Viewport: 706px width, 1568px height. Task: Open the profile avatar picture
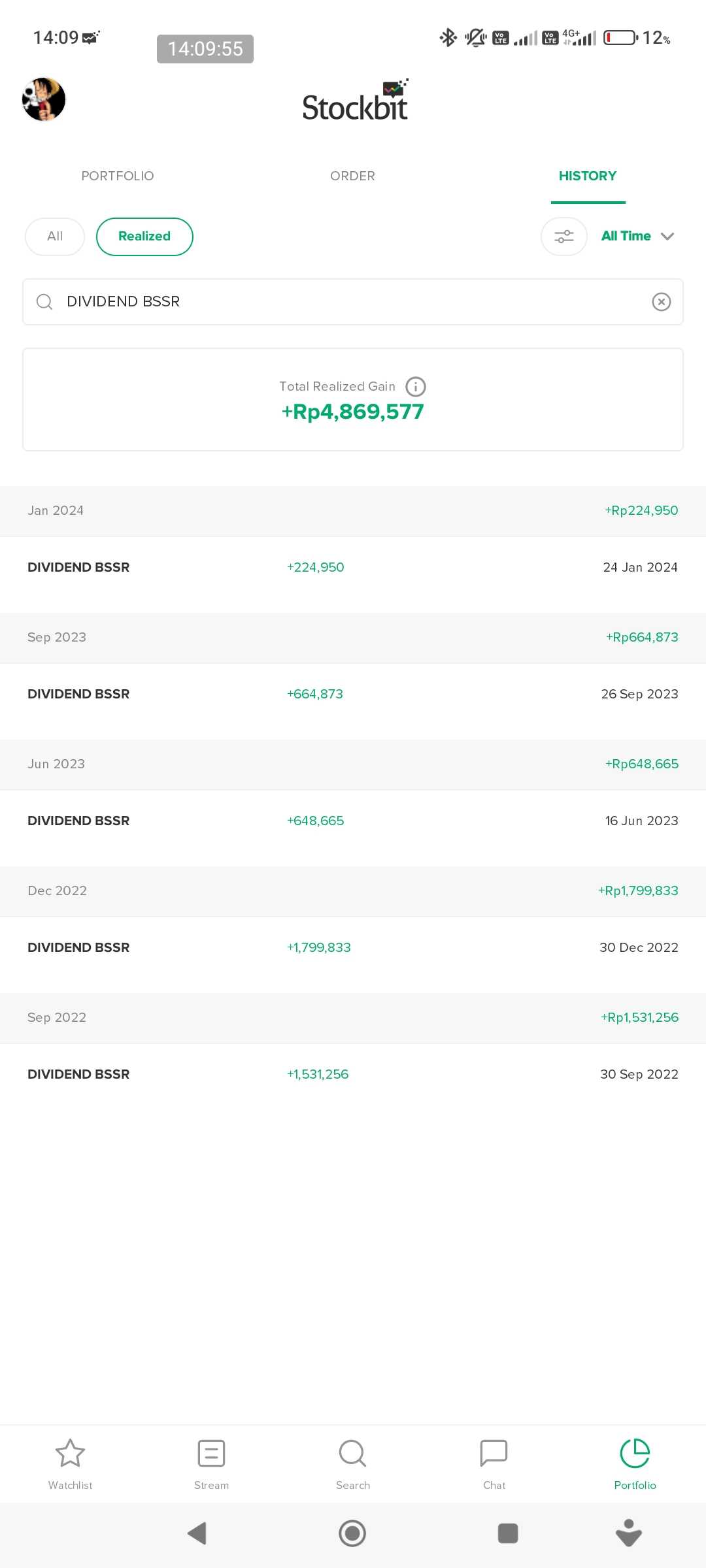(44, 99)
